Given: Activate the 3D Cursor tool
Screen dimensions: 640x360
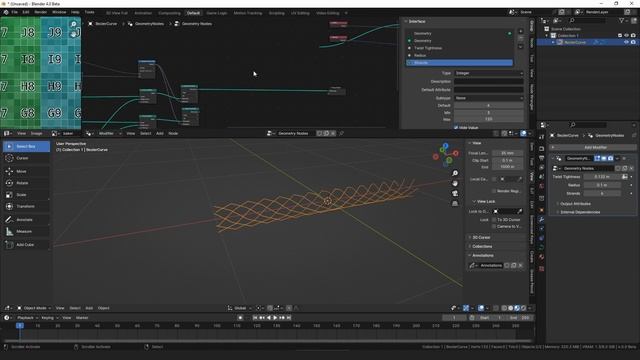Looking at the screenshot, I should [x=27, y=158].
